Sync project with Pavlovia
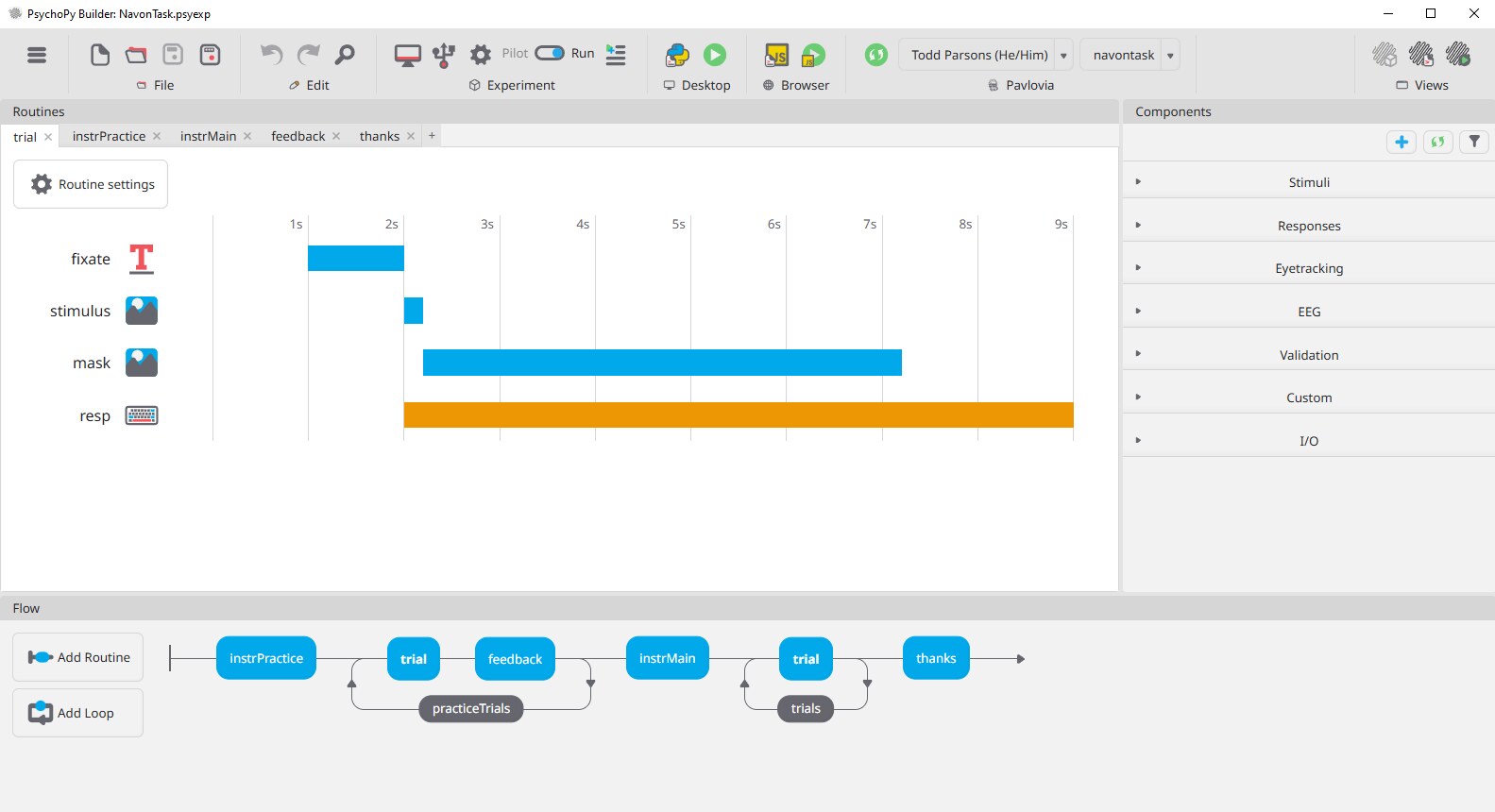This screenshot has height=812, width=1495. (x=876, y=55)
